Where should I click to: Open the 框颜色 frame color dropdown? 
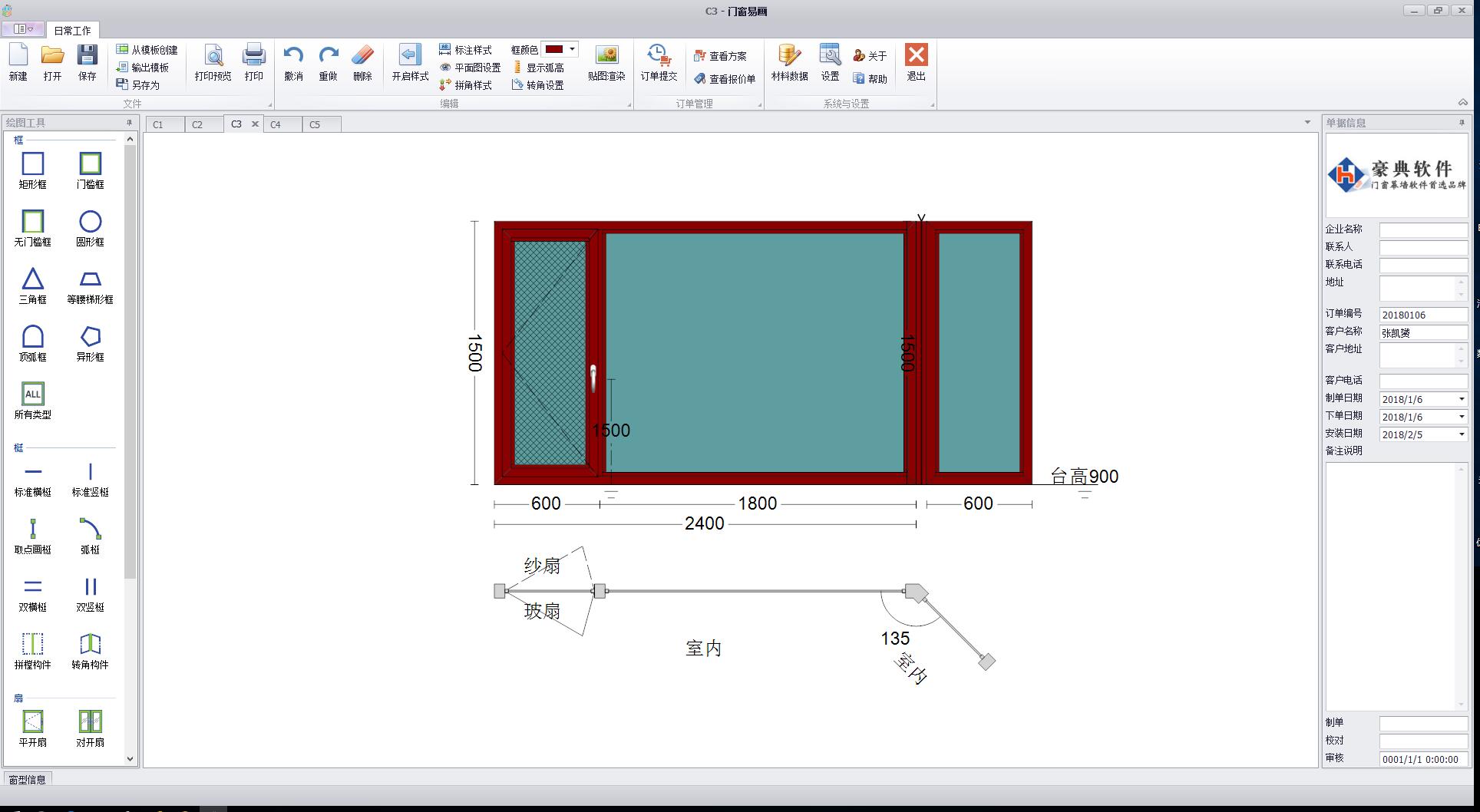click(572, 49)
